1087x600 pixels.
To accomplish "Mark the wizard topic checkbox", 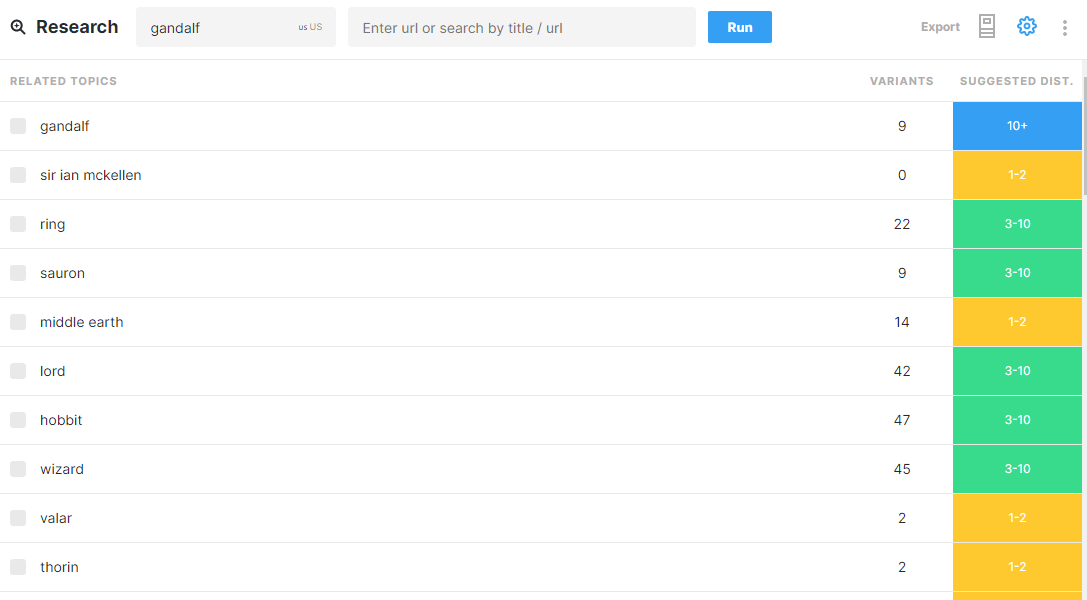I will 18,469.
